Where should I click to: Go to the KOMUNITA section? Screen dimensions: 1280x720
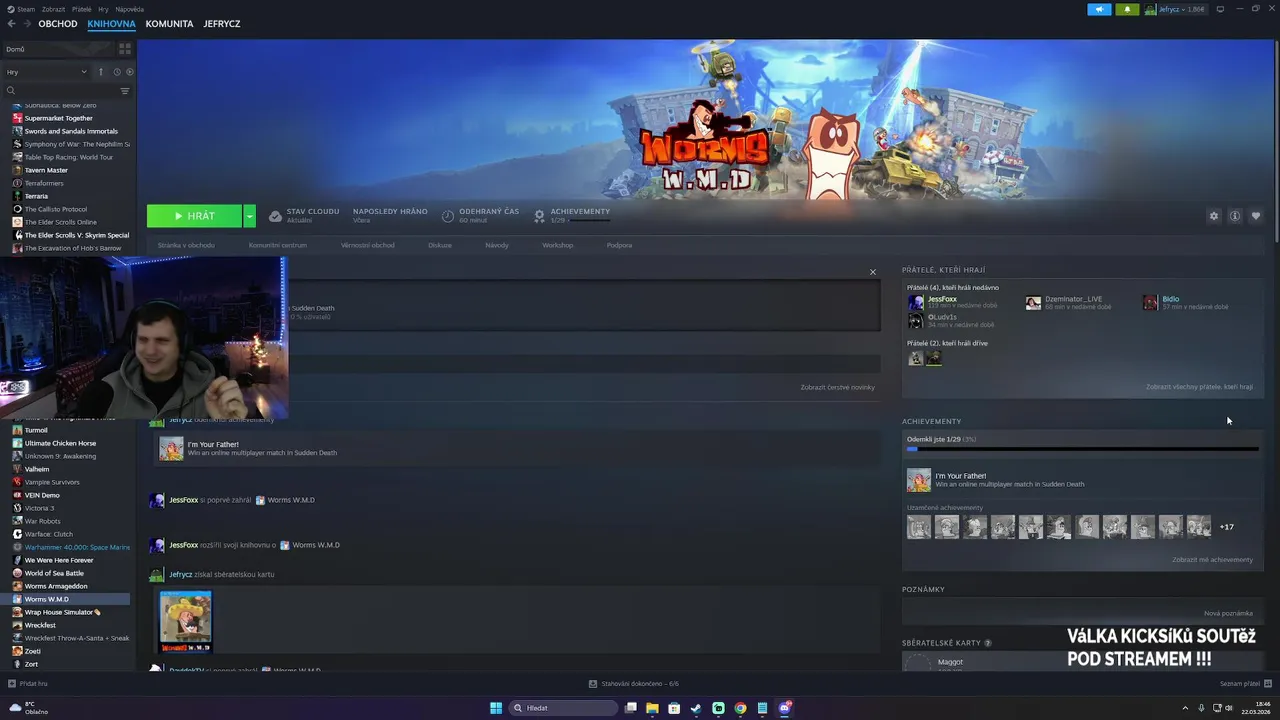coord(169,23)
